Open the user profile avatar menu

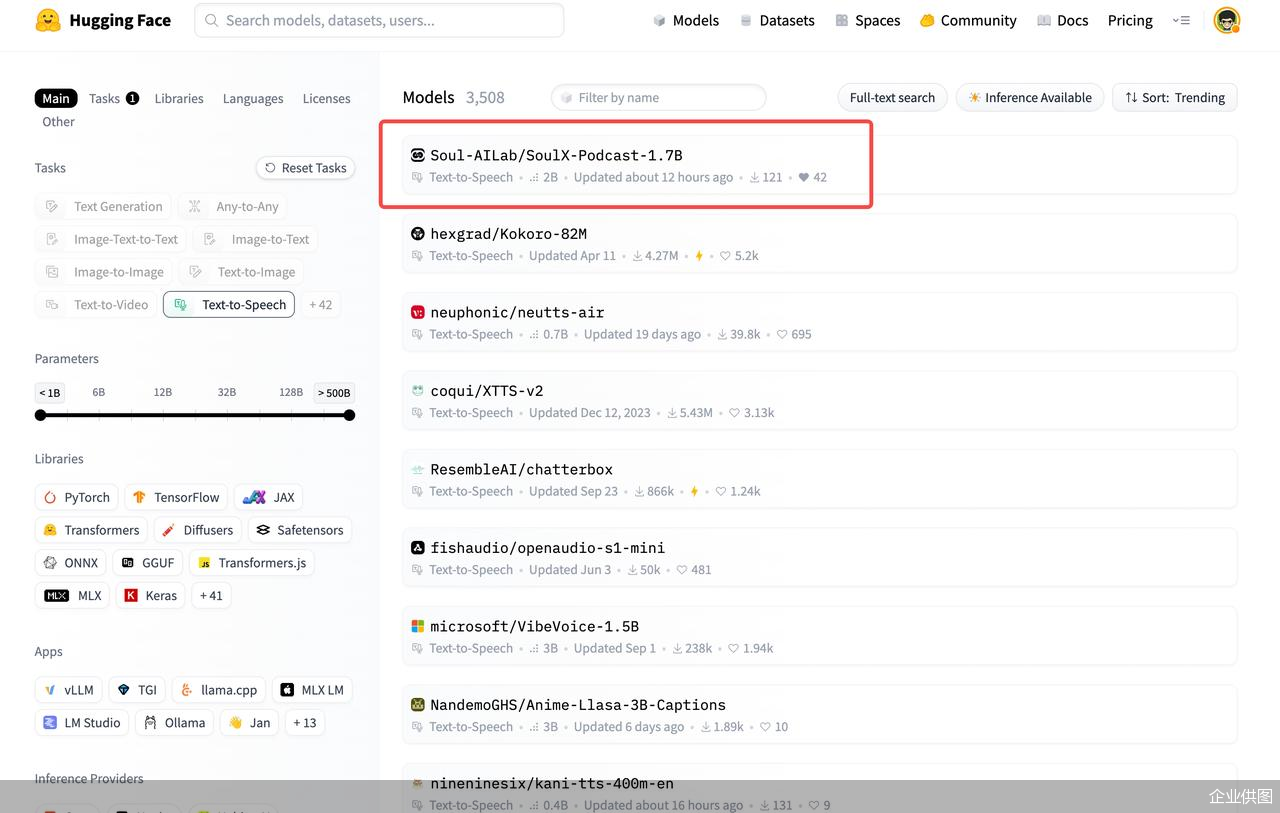pyautogui.click(x=1226, y=20)
